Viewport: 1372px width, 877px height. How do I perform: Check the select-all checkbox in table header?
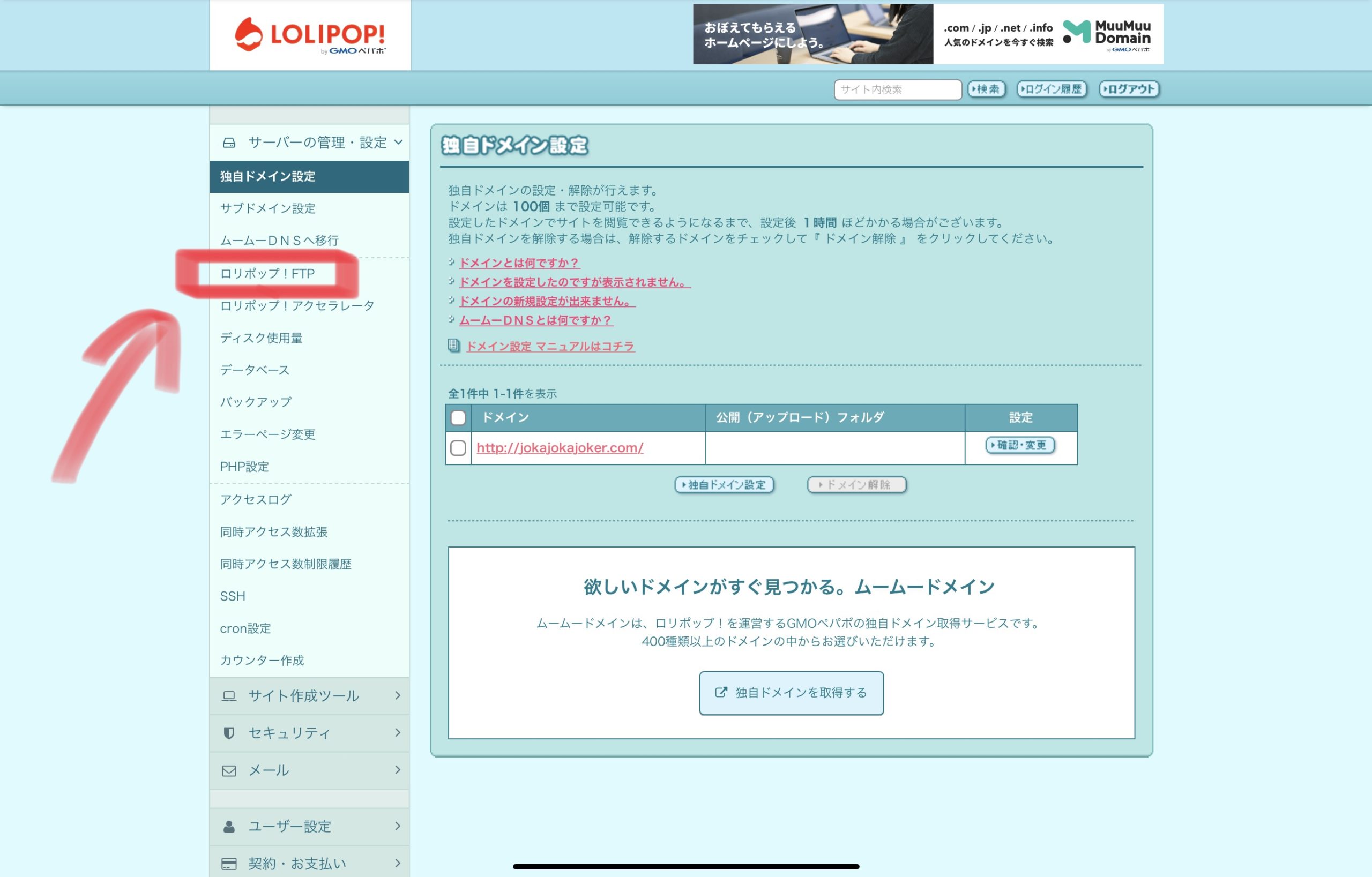[458, 418]
